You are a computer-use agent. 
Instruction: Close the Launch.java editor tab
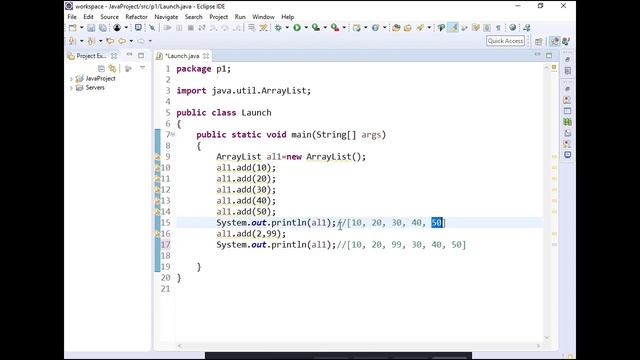click(x=206, y=56)
